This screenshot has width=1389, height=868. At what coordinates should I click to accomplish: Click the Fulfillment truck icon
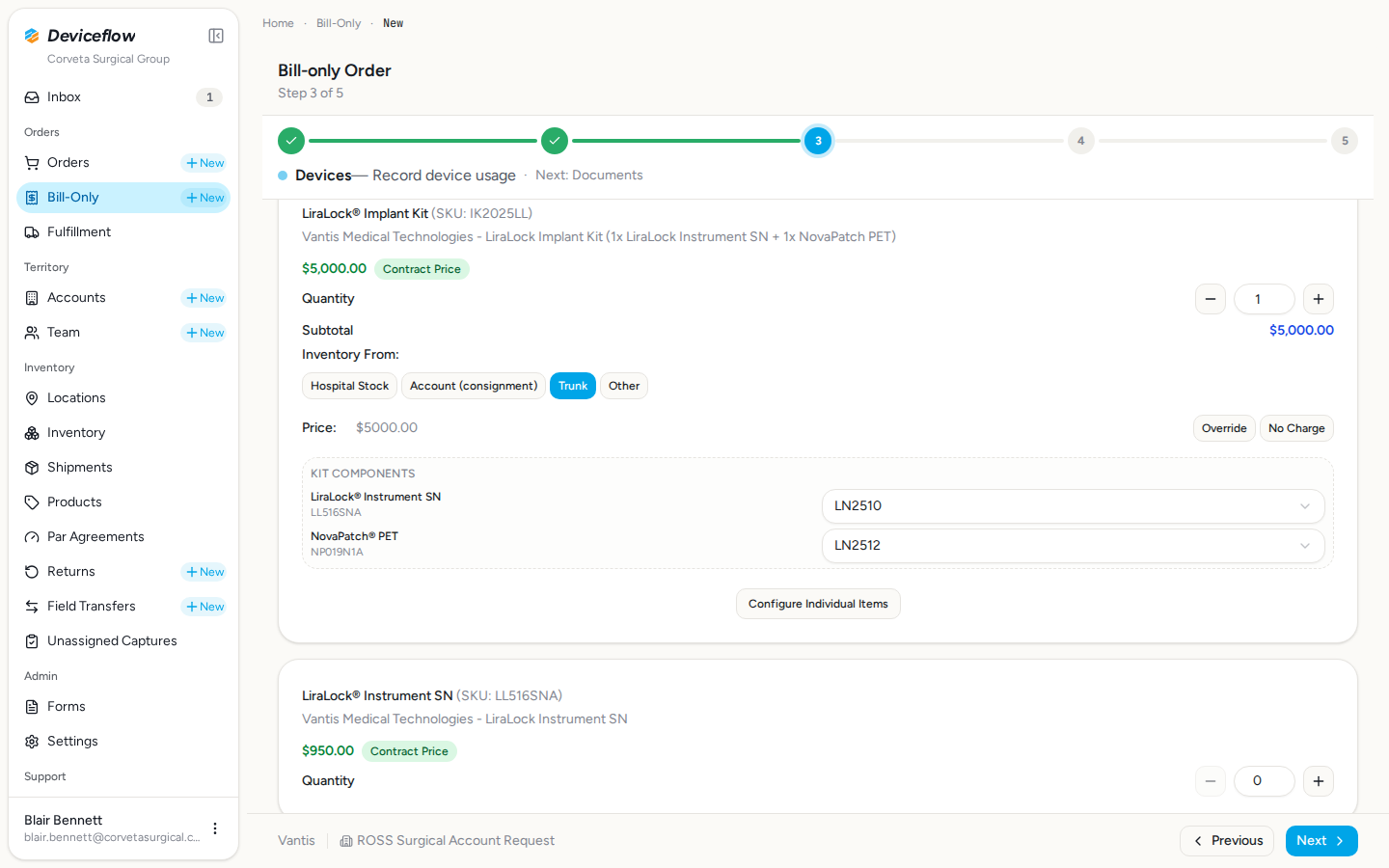point(32,232)
